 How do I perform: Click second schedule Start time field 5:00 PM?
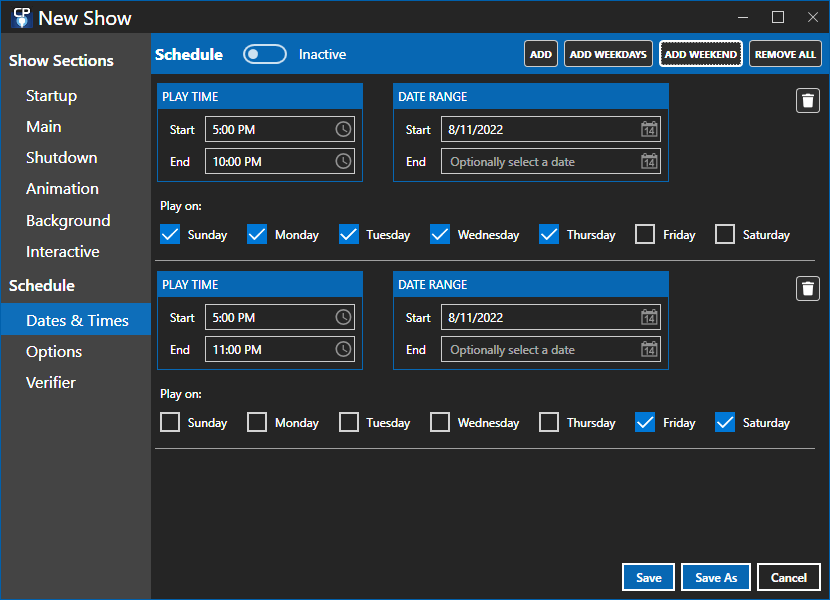tap(279, 317)
